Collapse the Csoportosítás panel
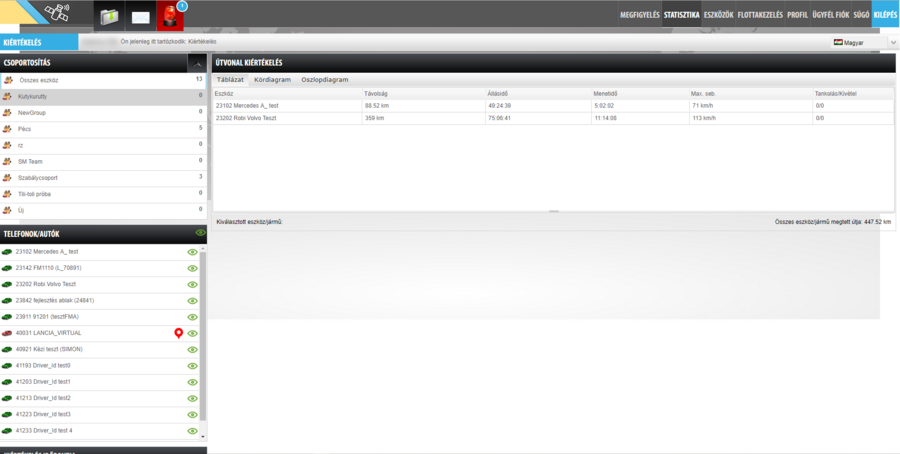 (x=198, y=63)
